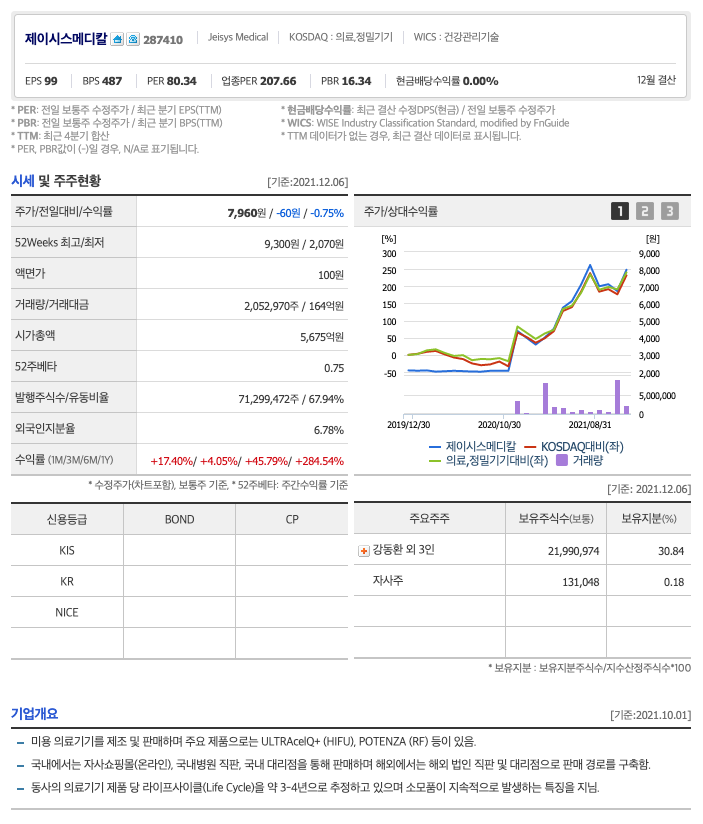Viewport: 703px width, 824px height.
Task: Click the [기준:2021.10.01] date label
Action: 650,715
